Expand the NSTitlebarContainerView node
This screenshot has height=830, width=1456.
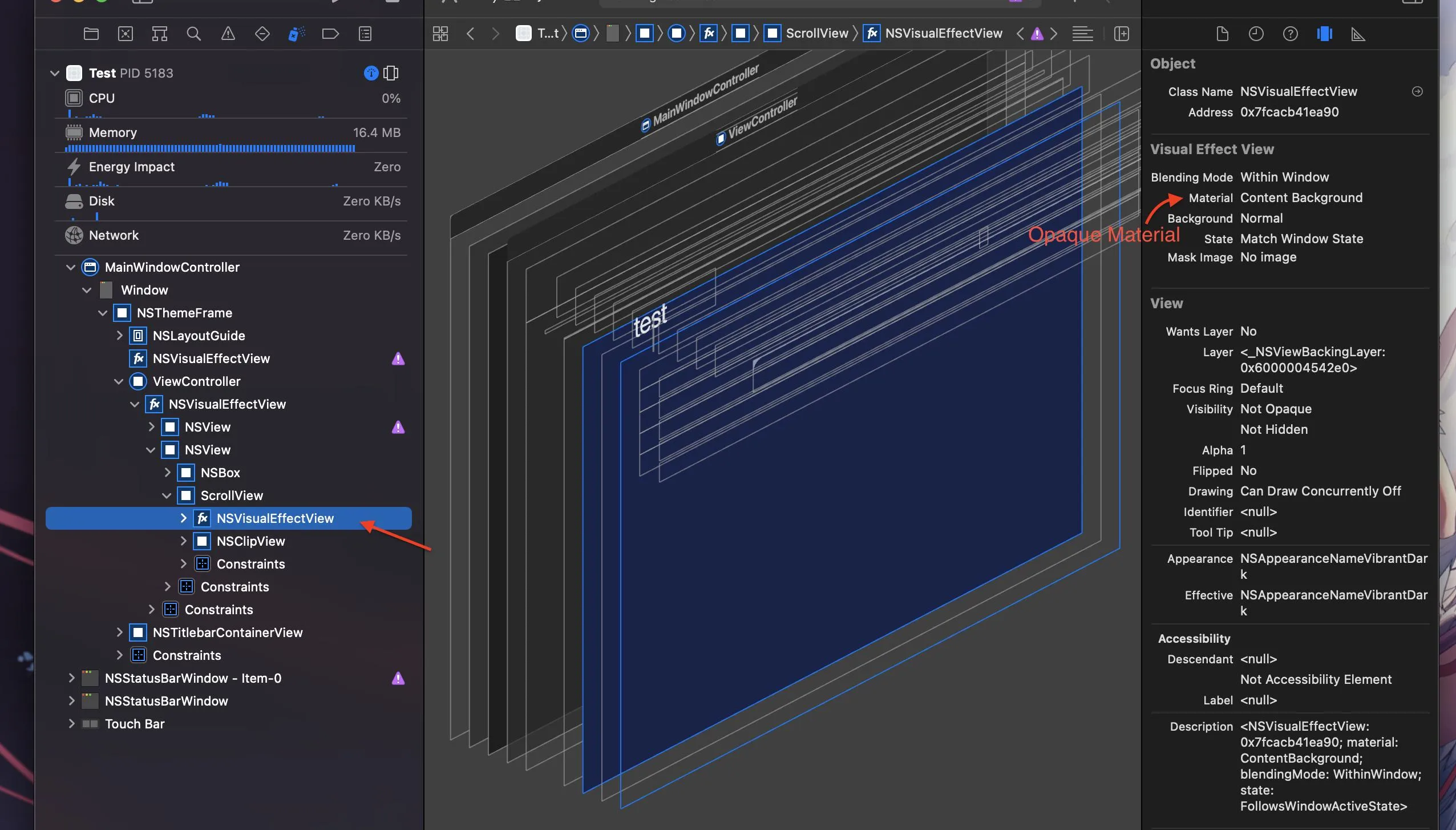click(x=119, y=632)
